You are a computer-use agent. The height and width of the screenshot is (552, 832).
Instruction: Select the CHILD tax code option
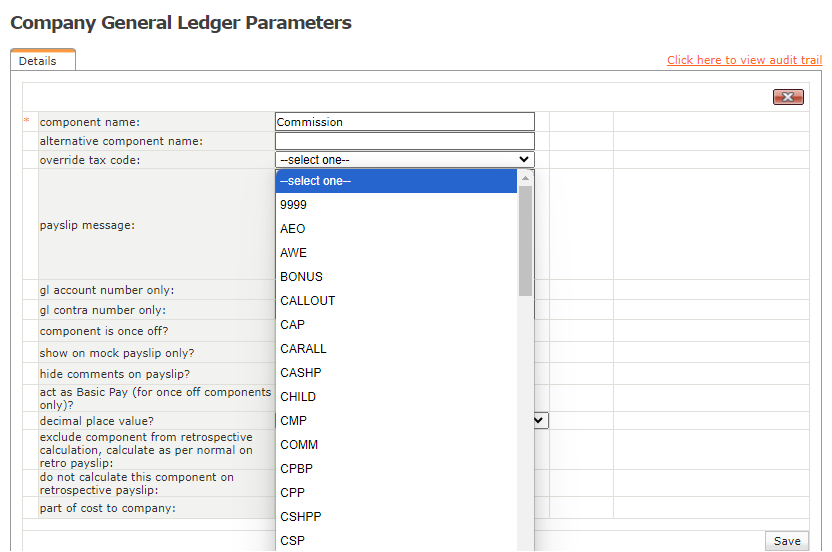pos(396,397)
